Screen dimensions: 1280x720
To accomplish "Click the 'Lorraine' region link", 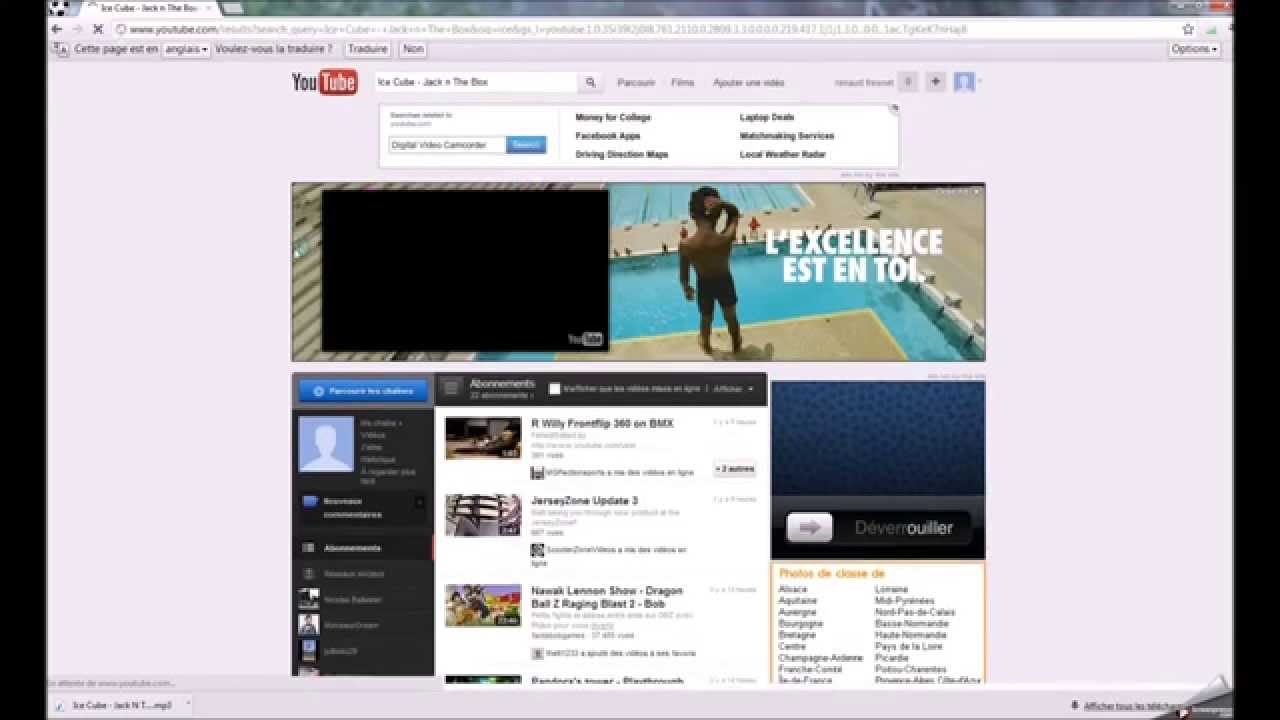I will pyautogui.click(x=891, y=590).
